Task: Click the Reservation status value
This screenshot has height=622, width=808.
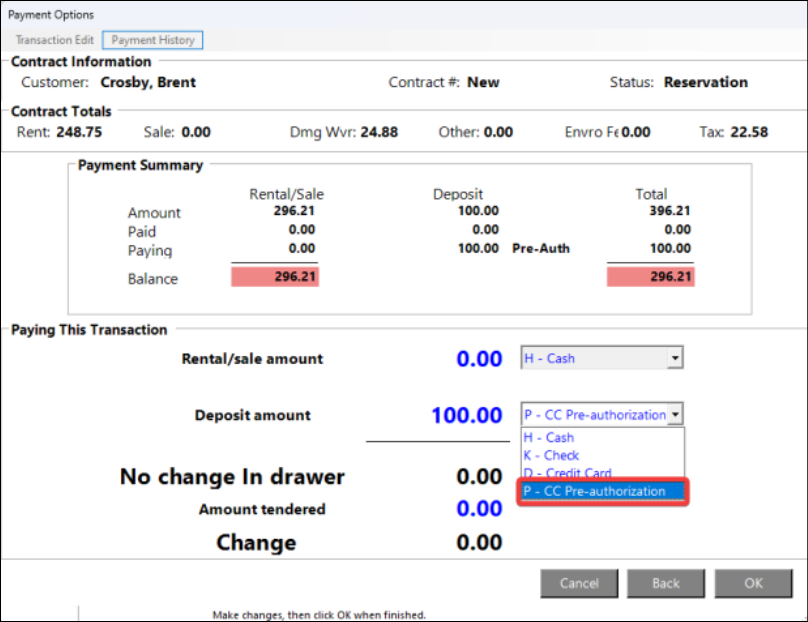Action: 705,82
